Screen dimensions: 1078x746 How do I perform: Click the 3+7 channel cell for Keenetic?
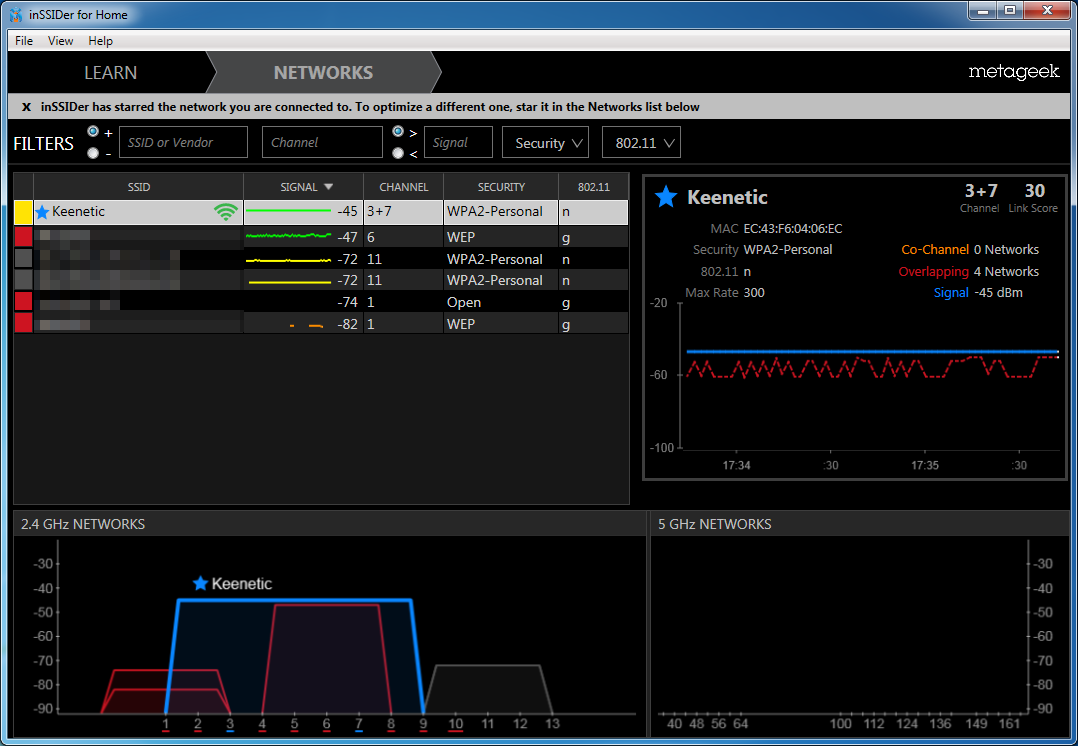click(403, 212)
